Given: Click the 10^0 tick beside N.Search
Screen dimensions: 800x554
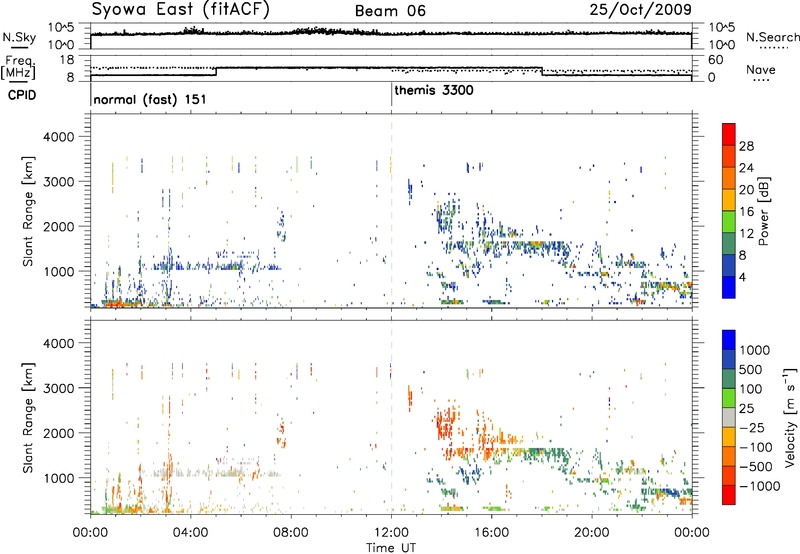Looking at the screenshot, I should coord(722,45).
